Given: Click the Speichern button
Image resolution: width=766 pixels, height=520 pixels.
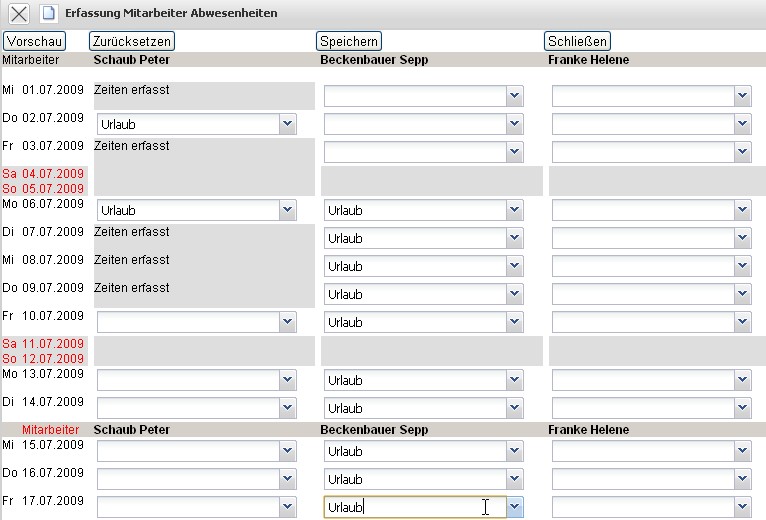Looking at the screenshot, I should click(x=349, y=41).
